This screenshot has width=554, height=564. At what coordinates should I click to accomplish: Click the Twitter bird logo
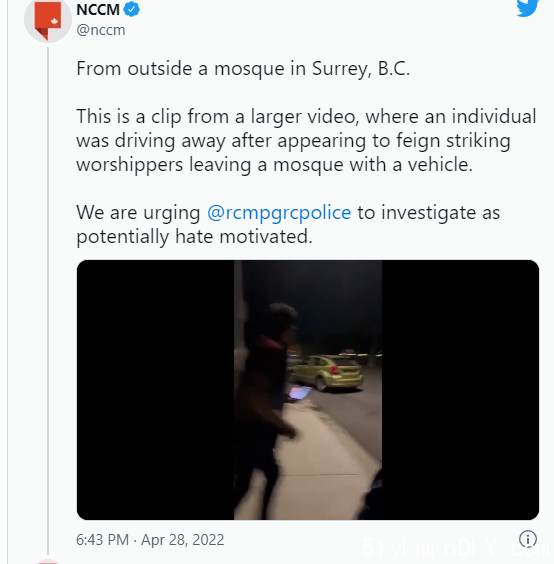[527, 7]
